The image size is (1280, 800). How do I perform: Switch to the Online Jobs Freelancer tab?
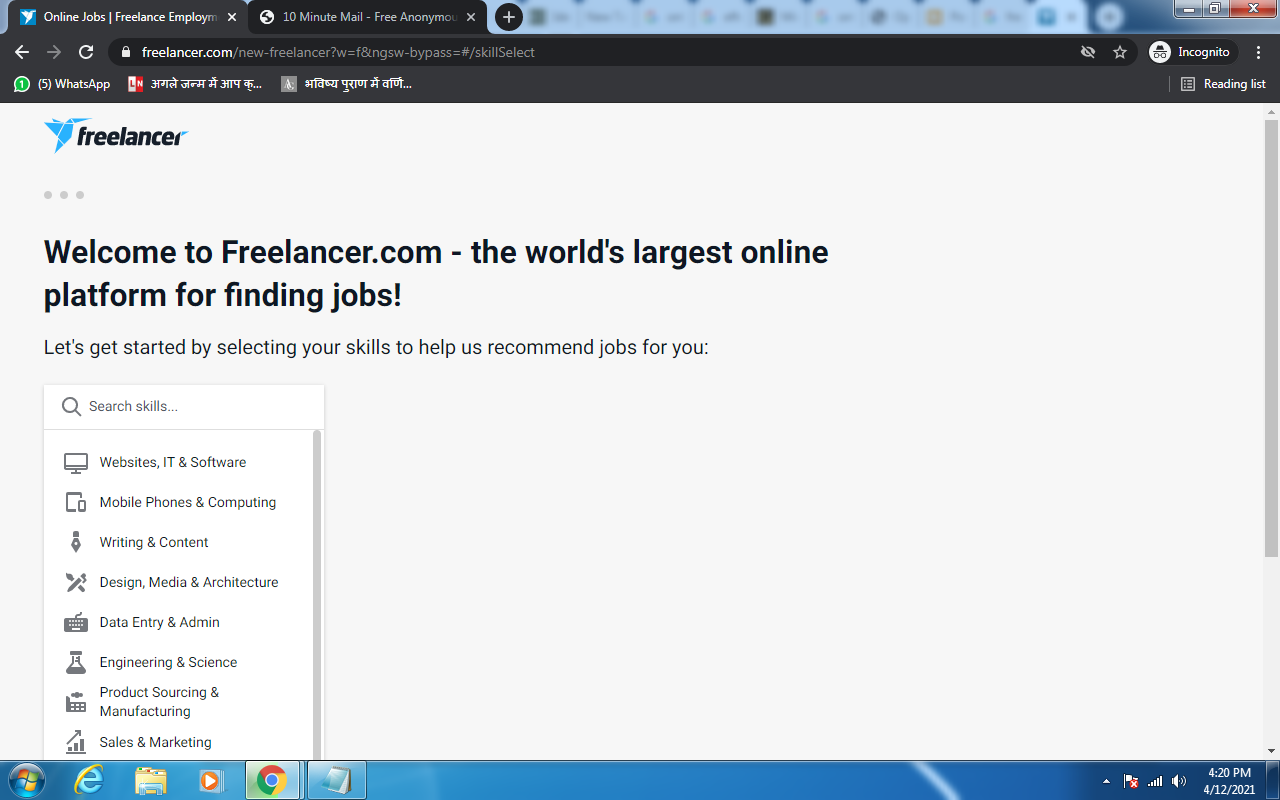[x=129, y=17]
